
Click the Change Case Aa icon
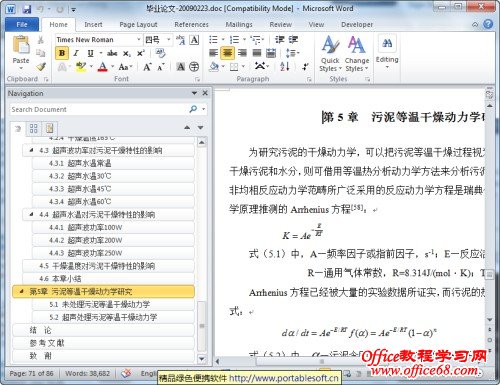124,67
